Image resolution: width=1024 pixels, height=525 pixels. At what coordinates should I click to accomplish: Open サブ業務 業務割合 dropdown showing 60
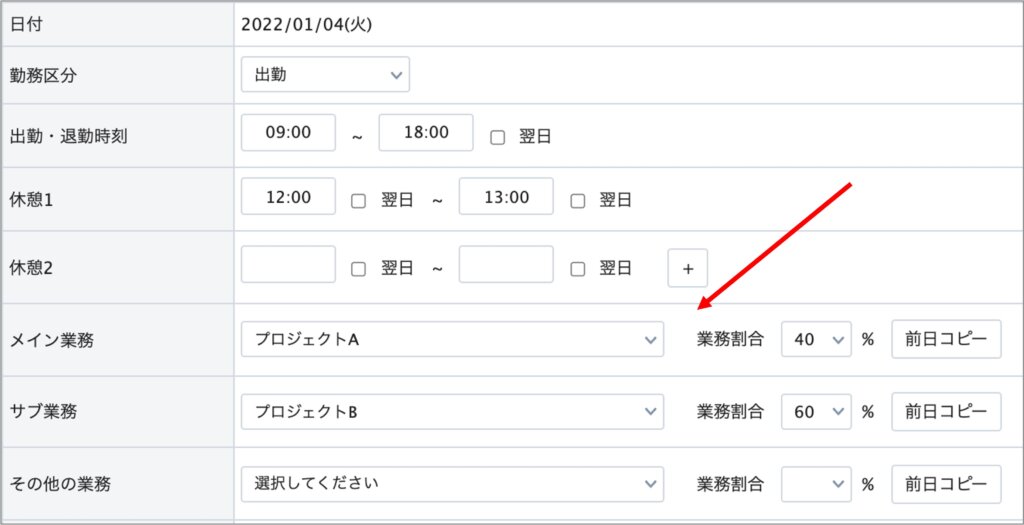[x=816, y=411]
